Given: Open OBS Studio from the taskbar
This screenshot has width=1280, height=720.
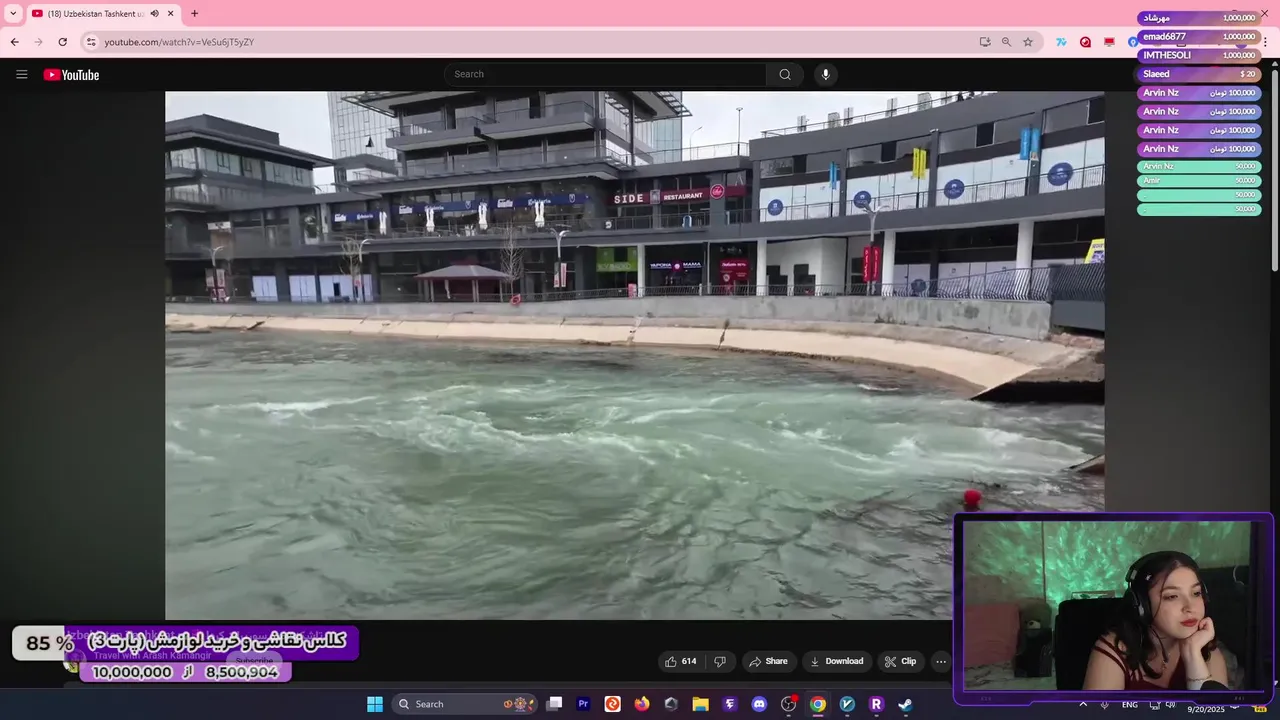Looking at the screenshot, I should coord(789,704).
